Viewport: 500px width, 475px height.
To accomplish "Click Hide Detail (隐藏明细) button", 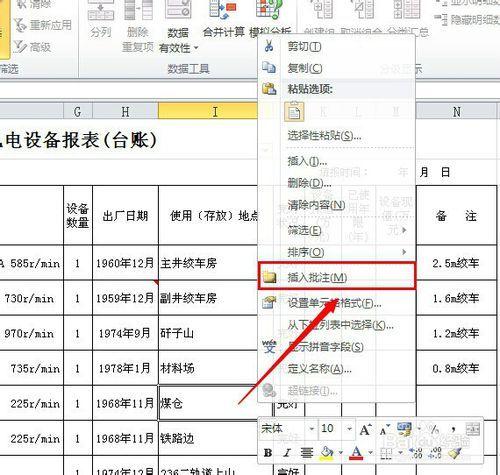I will pos(468,20).
